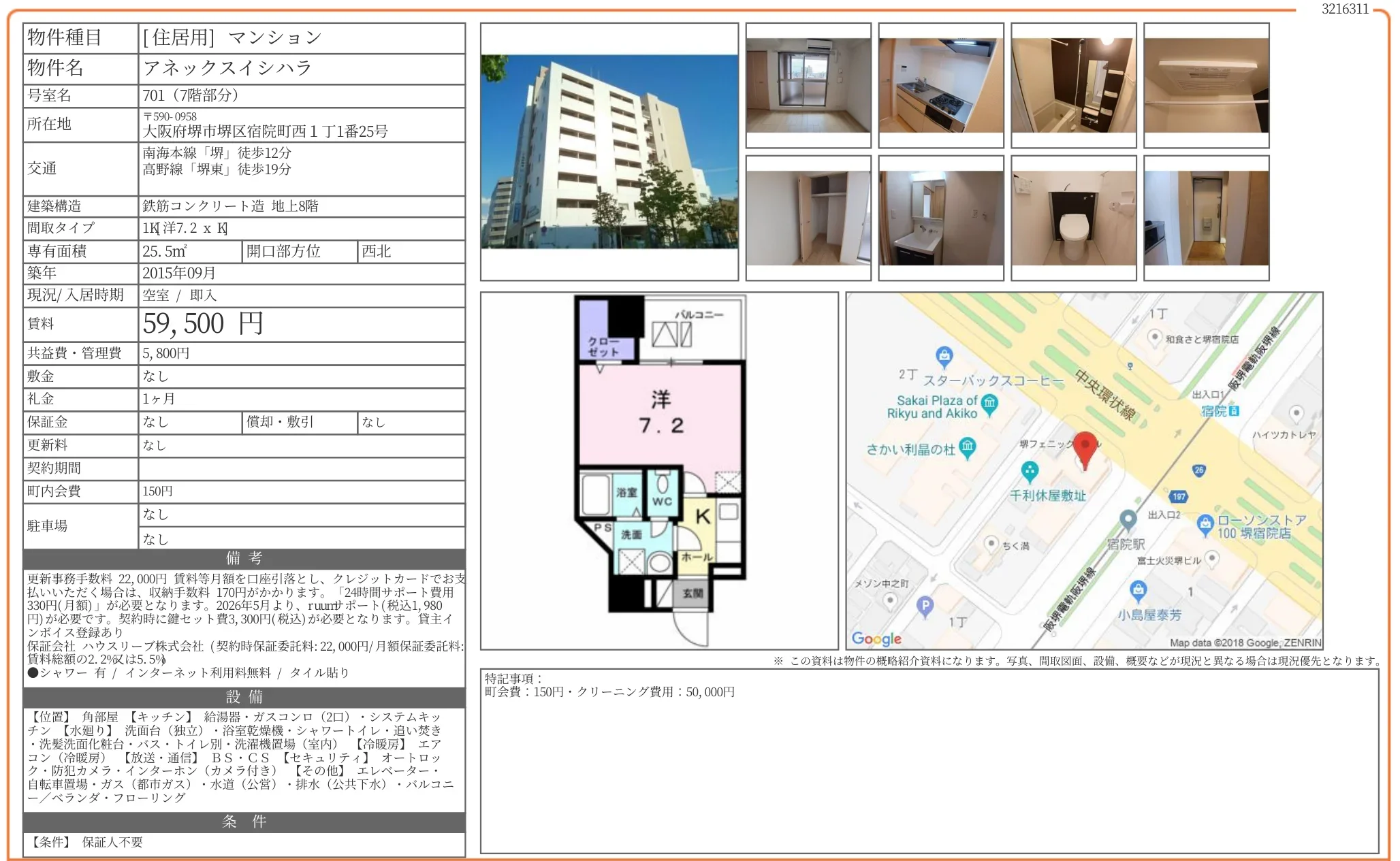Click the 洋 7.2 room in floor plan

661,413
